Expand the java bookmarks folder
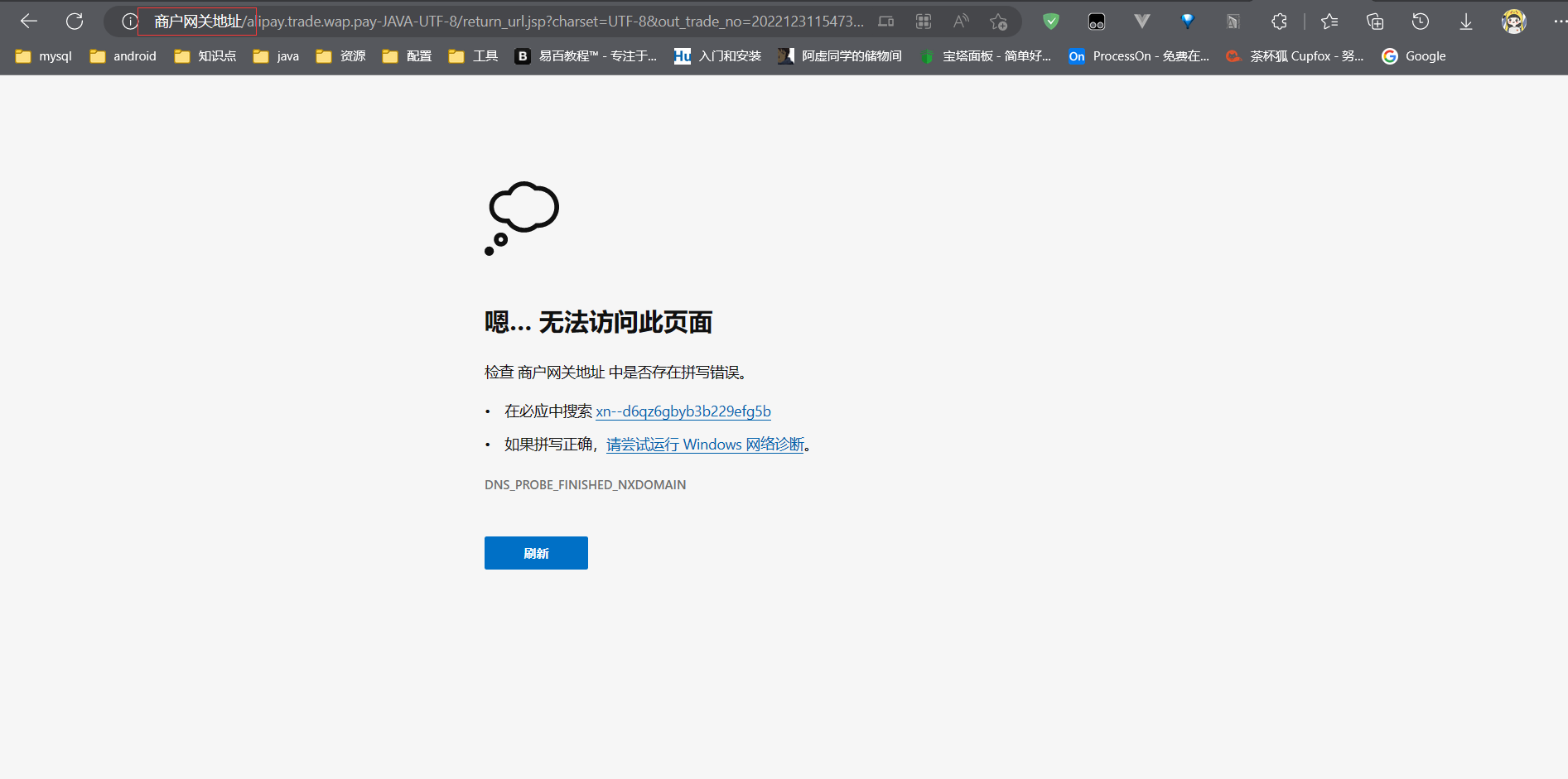 [x=276, y=56]
